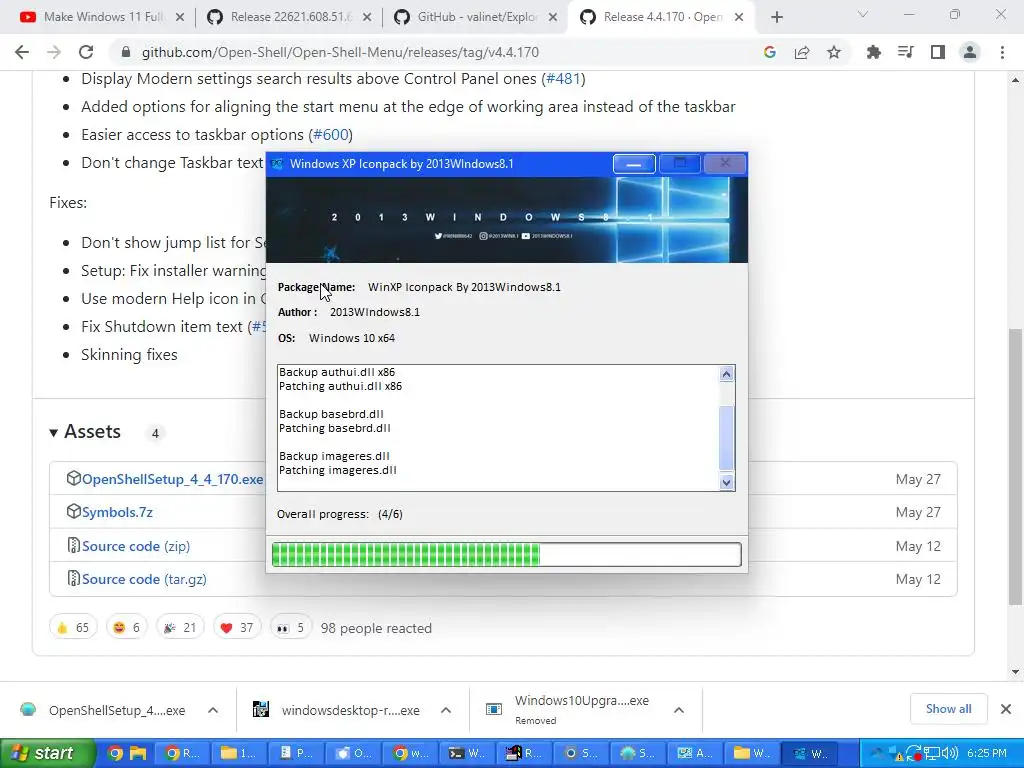Click the heart reaction with 37
This screenshot has height=768, width=1024.
237,628
